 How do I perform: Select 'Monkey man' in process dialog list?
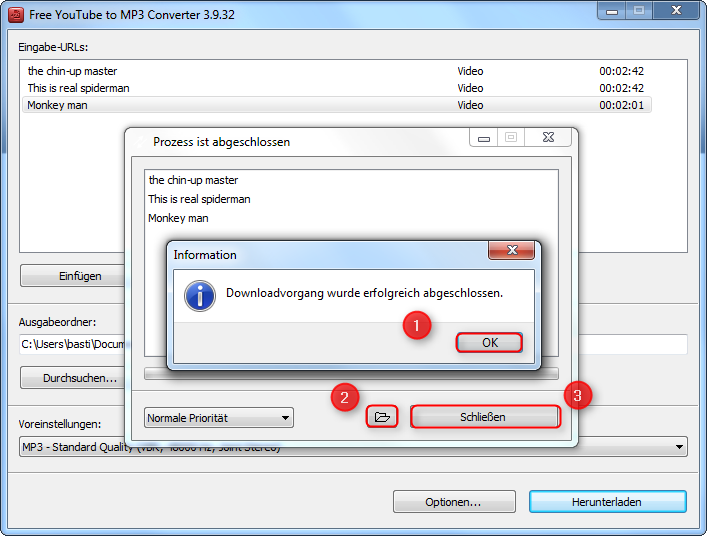(178, 218)
